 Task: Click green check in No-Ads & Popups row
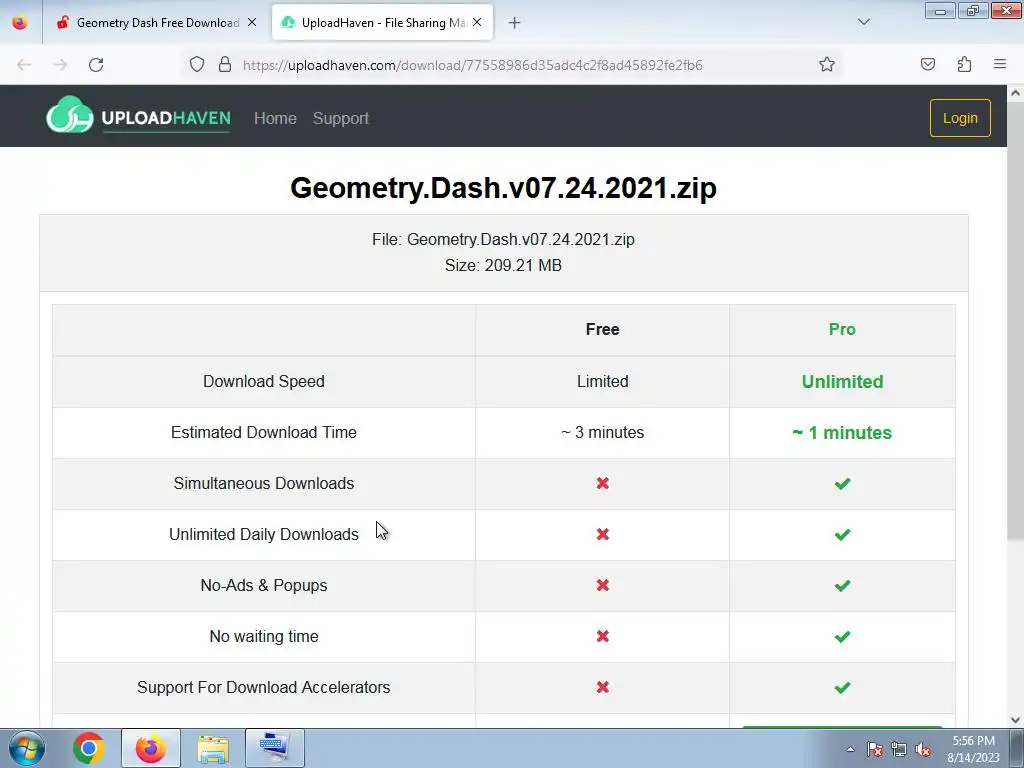[x=842, y=586]
